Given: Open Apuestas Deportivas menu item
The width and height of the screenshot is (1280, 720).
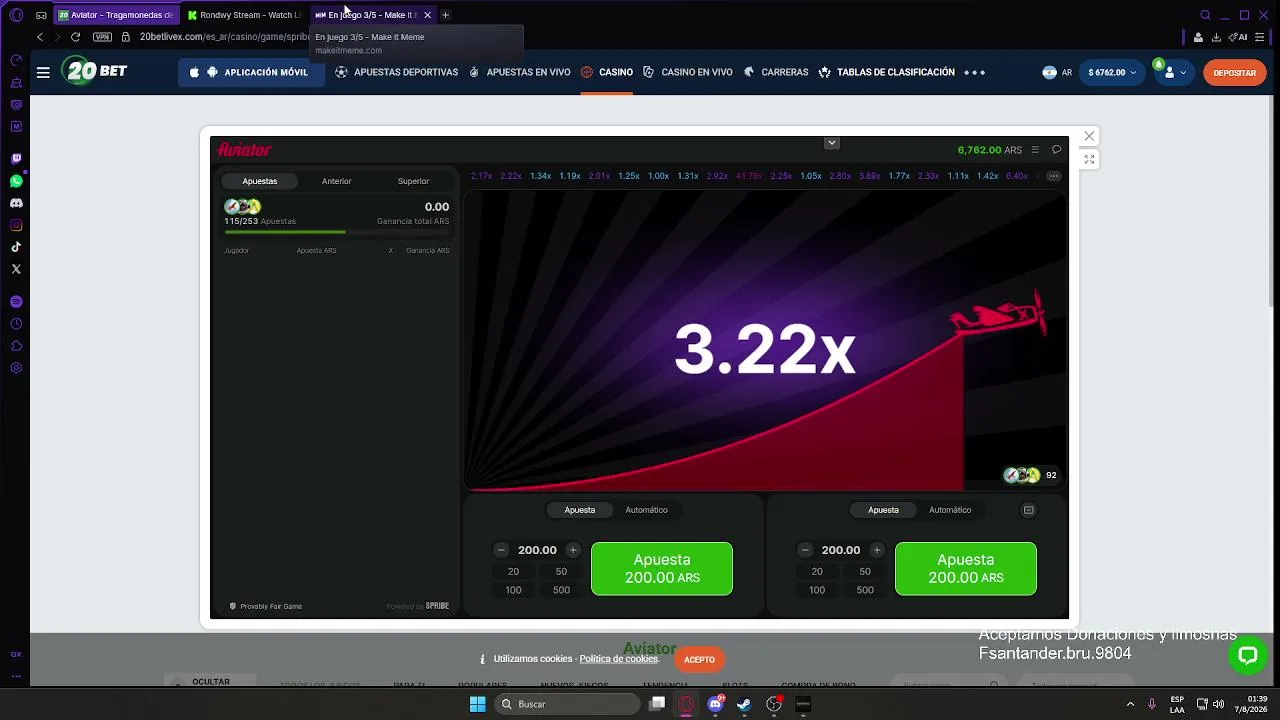Looking at the screenshot, I should (397, 72).
